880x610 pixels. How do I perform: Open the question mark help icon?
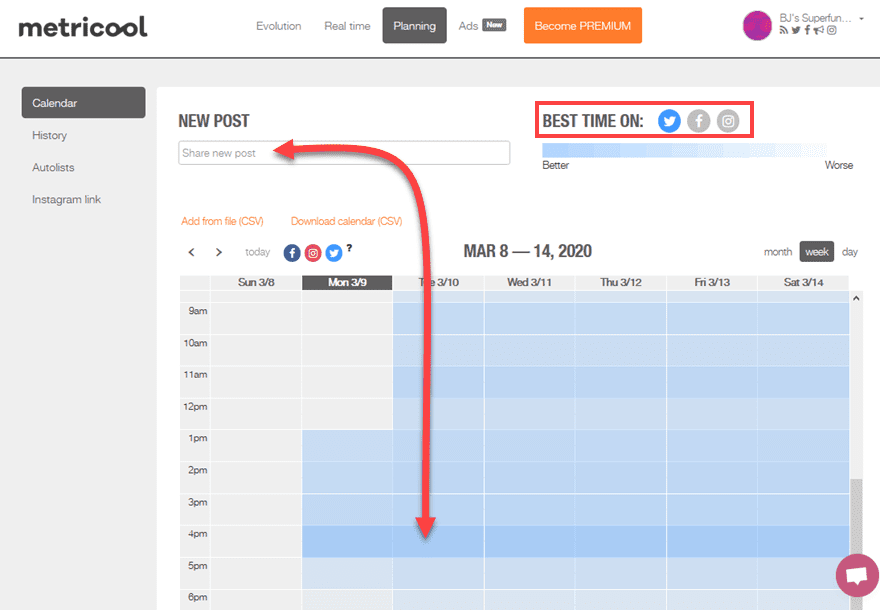coord(348,248)
